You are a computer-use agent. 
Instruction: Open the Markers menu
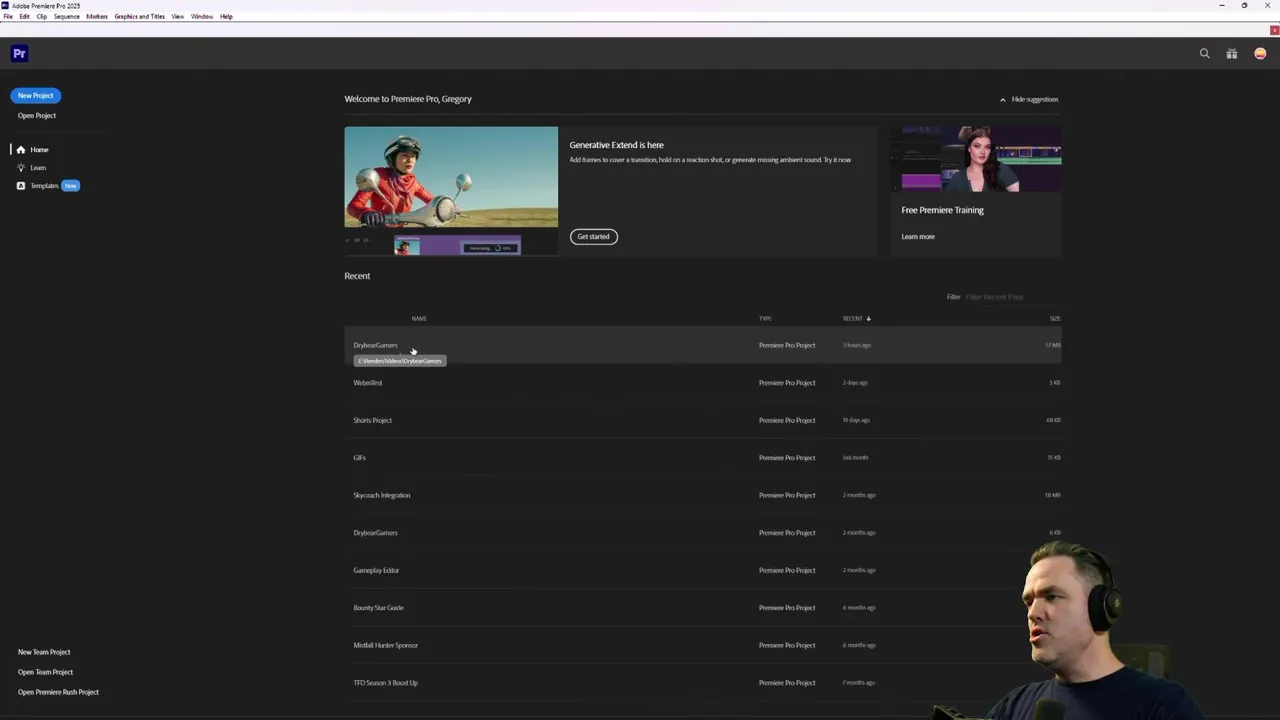tap(97, 17)
